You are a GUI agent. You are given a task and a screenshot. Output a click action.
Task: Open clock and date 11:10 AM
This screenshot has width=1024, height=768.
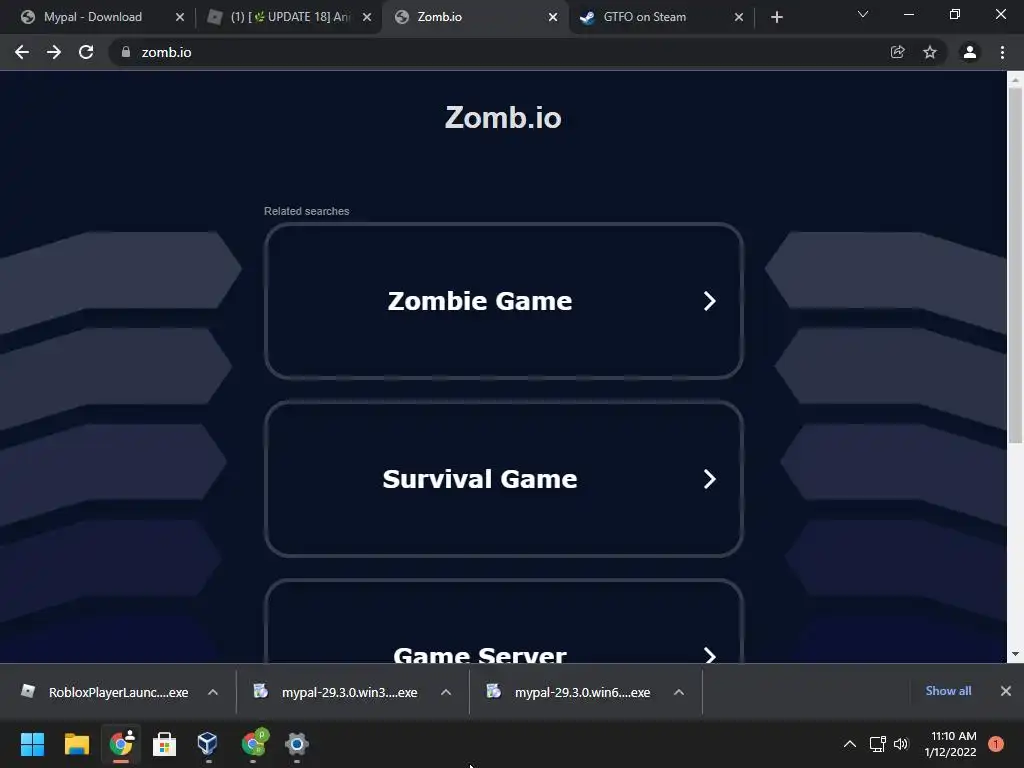pyautogui.click(x=951, y=744)
